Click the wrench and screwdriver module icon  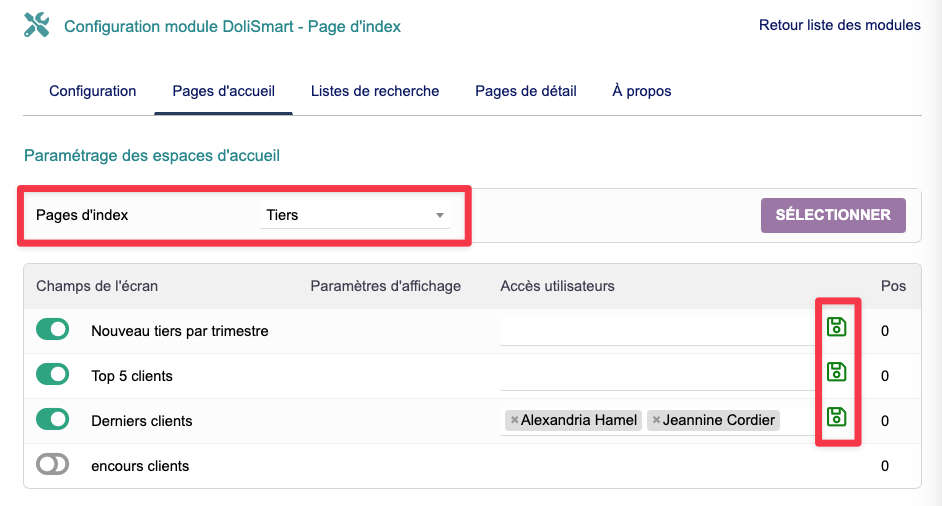[x=36, y=26]
